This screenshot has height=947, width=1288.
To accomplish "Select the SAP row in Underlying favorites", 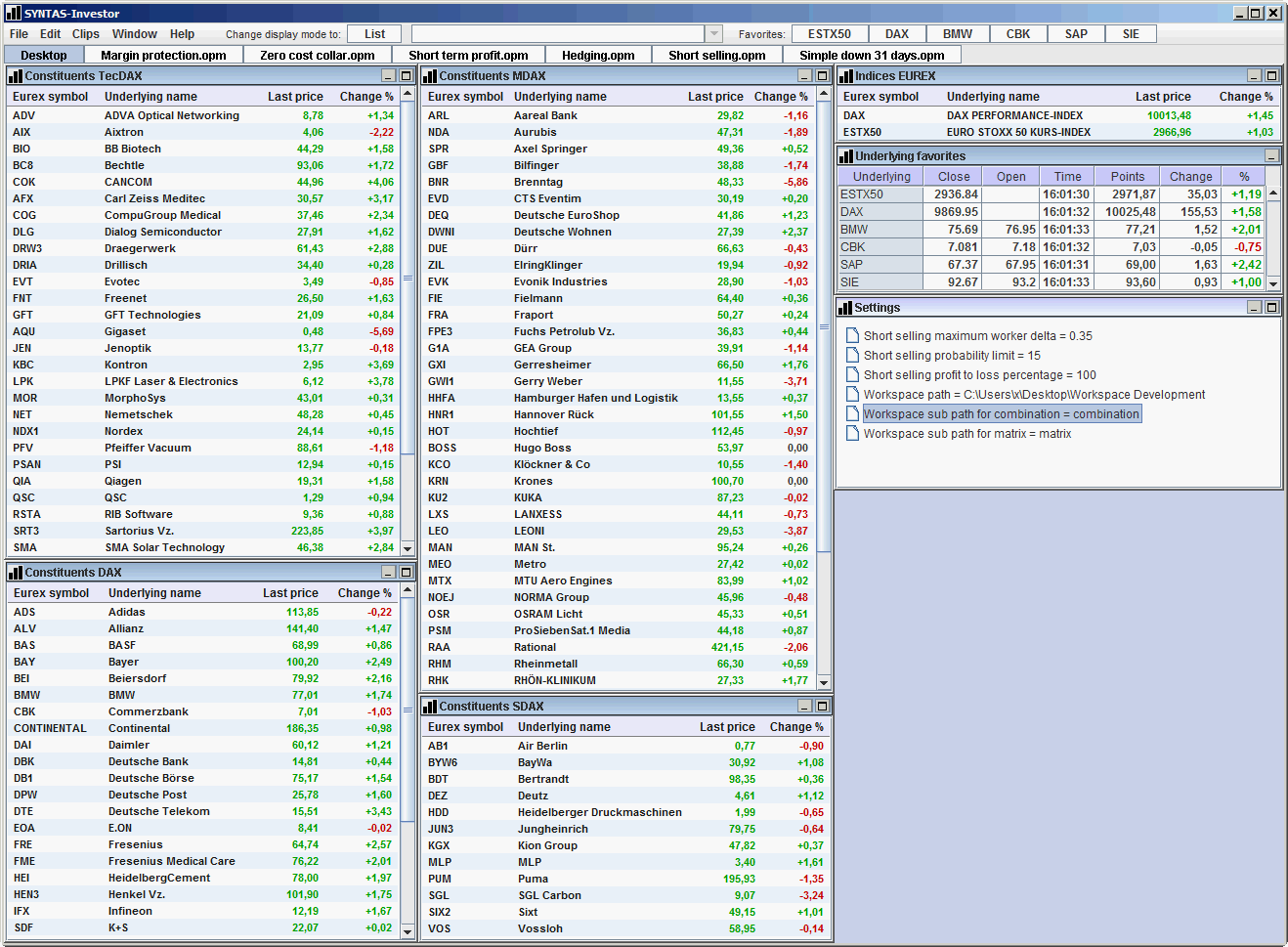I will (x=1052, y=265).
